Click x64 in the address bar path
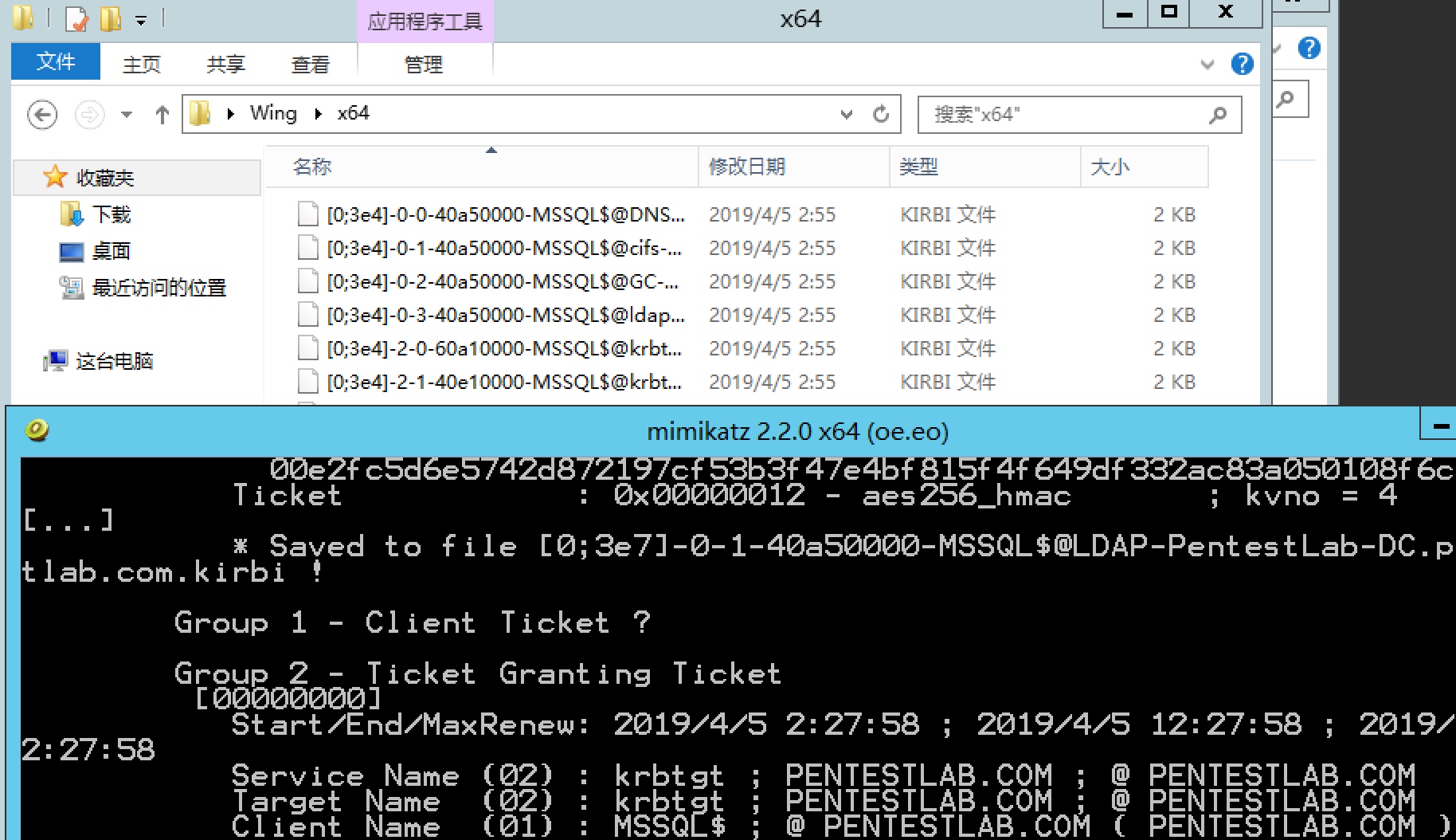The image size is (1456, 840). [353, 113]
